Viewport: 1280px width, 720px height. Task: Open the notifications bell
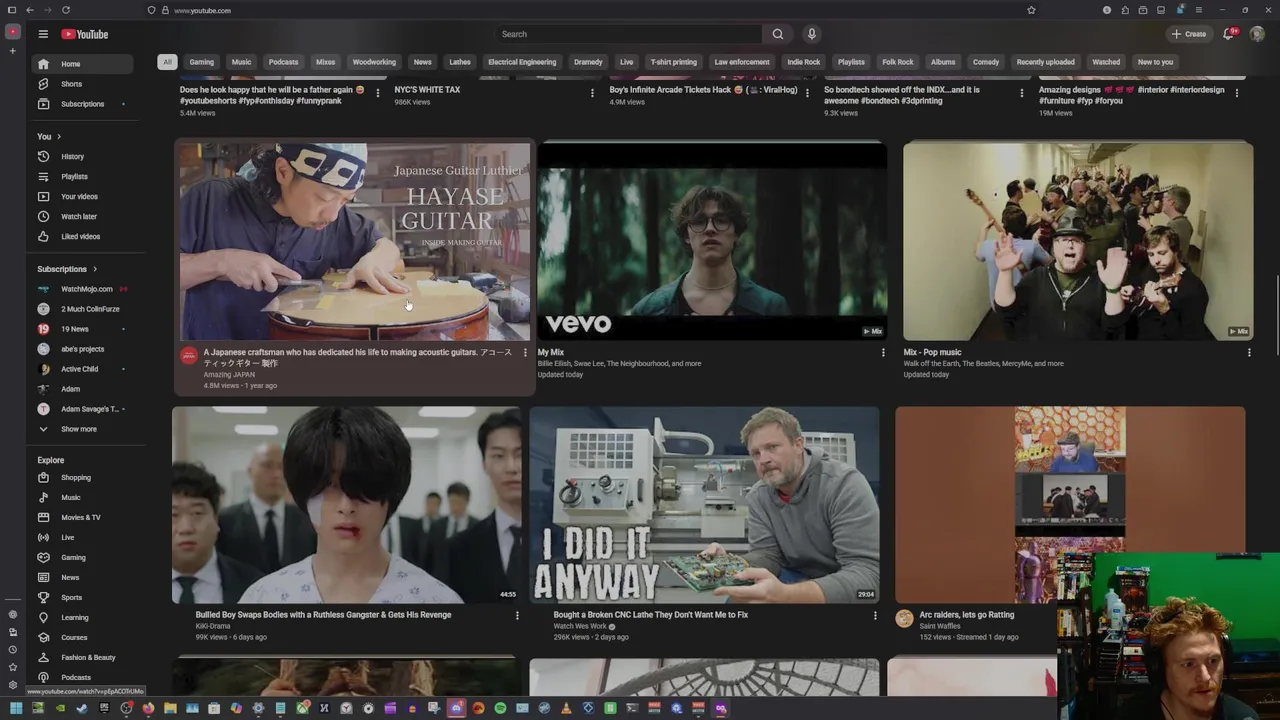click(1229, 34)
